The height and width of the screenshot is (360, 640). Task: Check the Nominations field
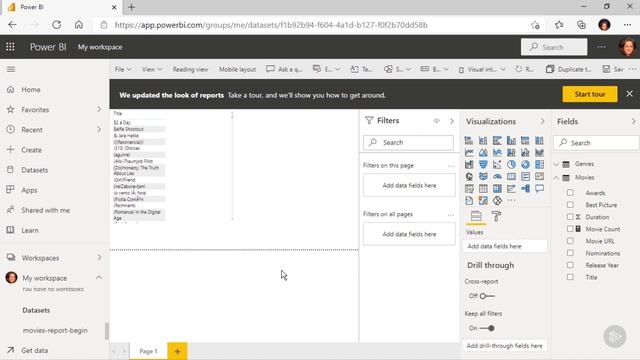tap(570, 253)
